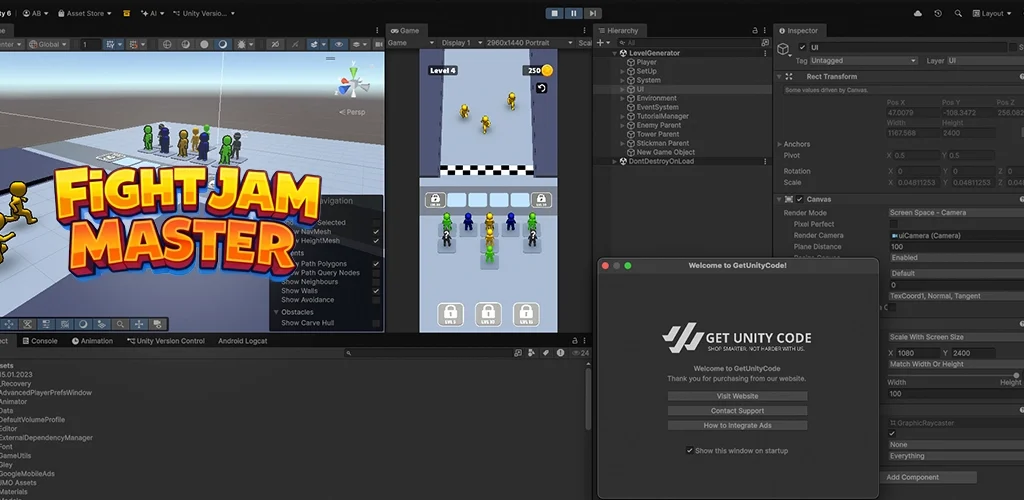Open the Tag Untagged dropdown
Screen dimensions: 1024x500
863,61
